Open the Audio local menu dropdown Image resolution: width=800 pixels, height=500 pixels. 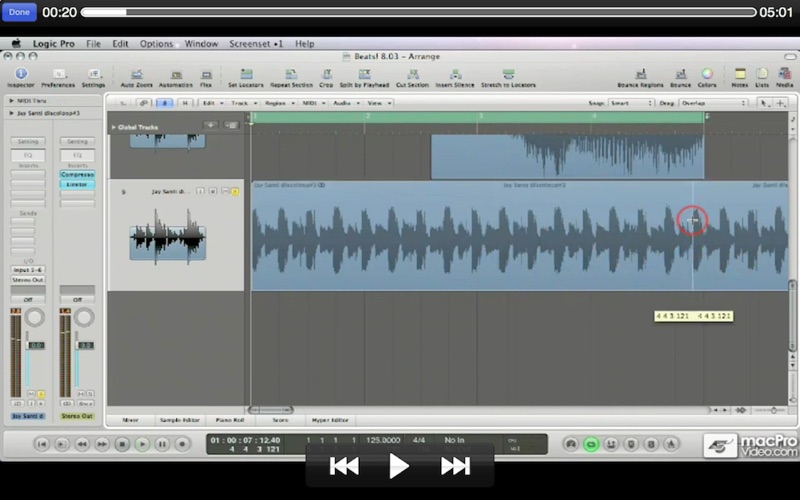(x=345, y=103)
